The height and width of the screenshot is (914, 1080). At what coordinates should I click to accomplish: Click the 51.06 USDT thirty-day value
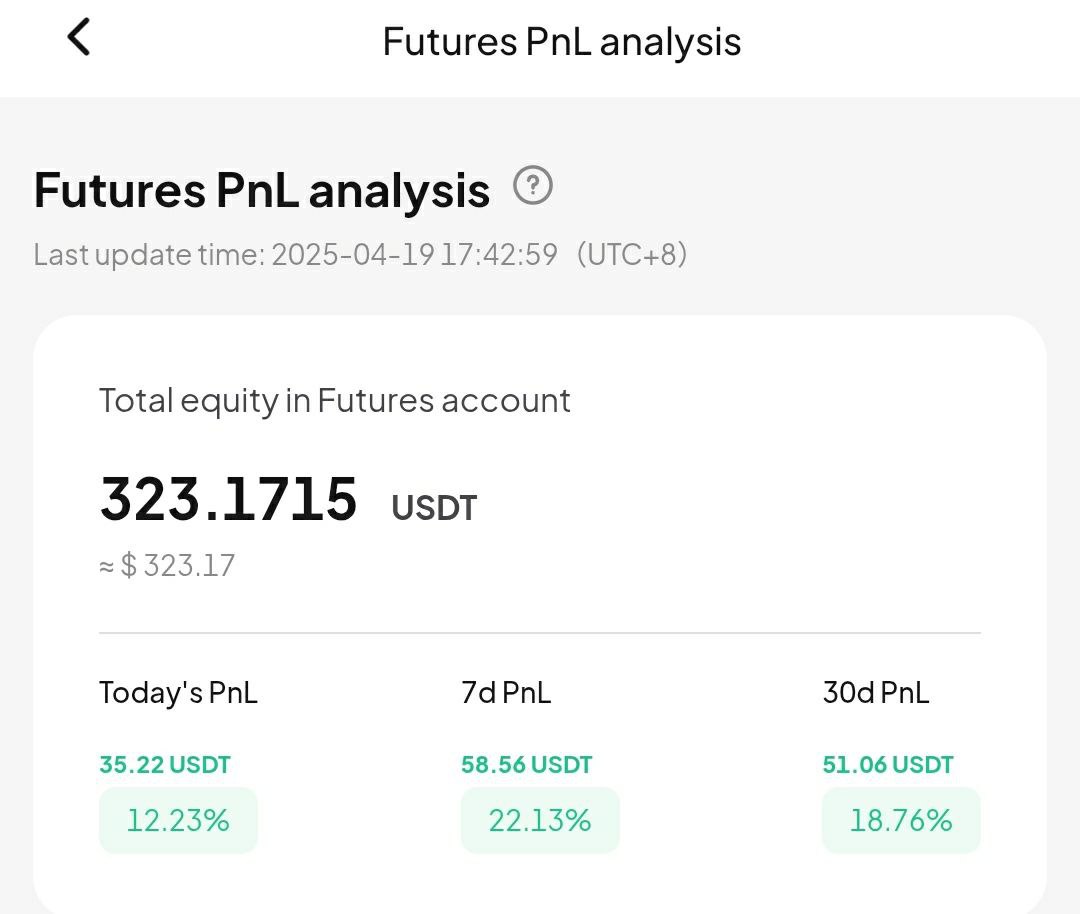(888, 765)
